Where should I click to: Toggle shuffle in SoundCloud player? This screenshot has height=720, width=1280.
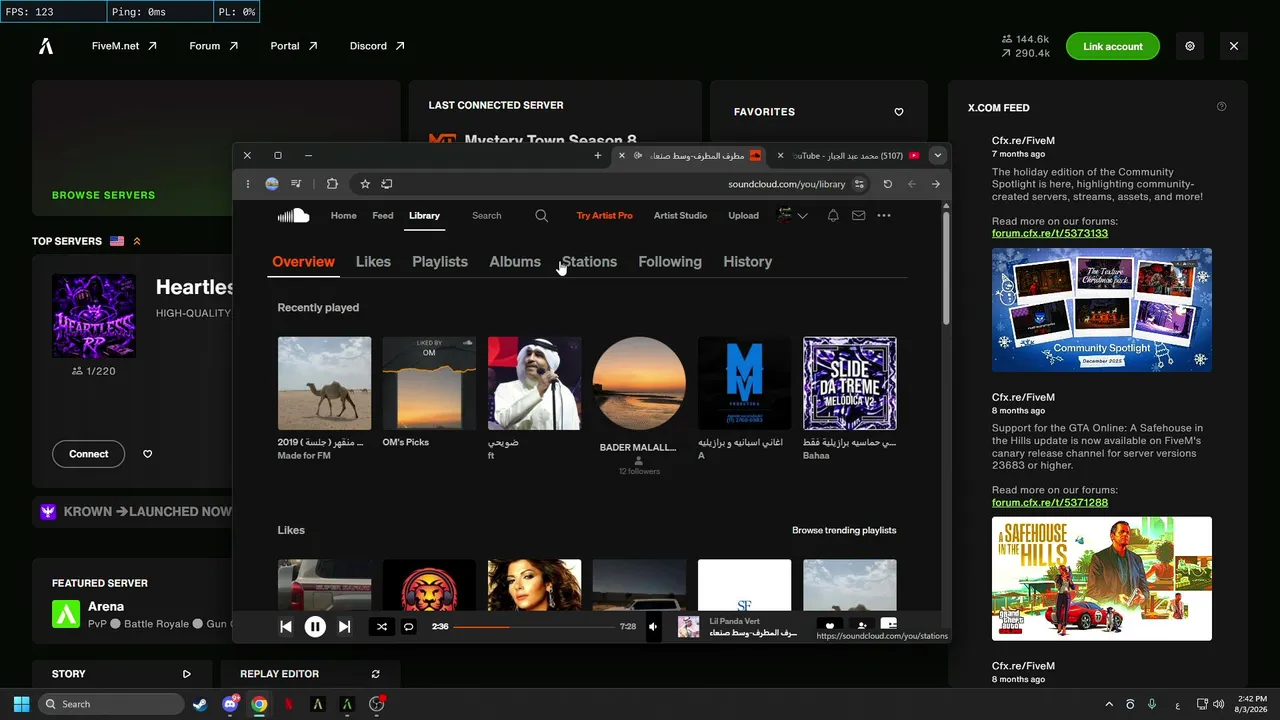pos(381,627)
